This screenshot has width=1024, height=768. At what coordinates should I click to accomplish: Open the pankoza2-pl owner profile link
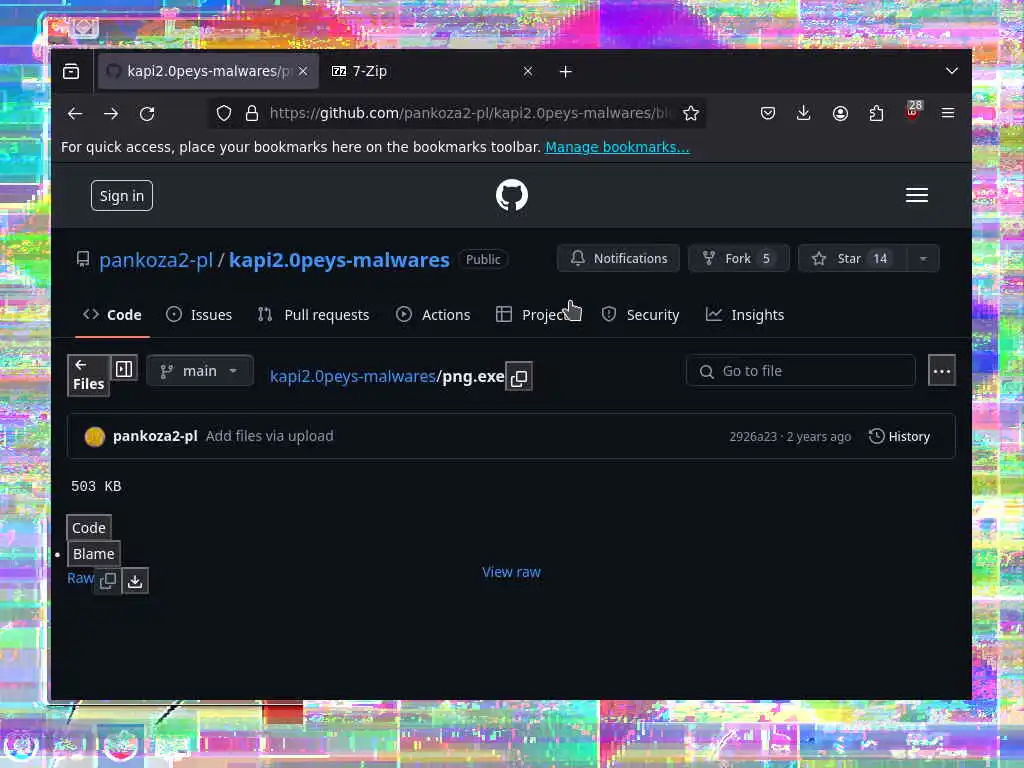pos(156,260)
